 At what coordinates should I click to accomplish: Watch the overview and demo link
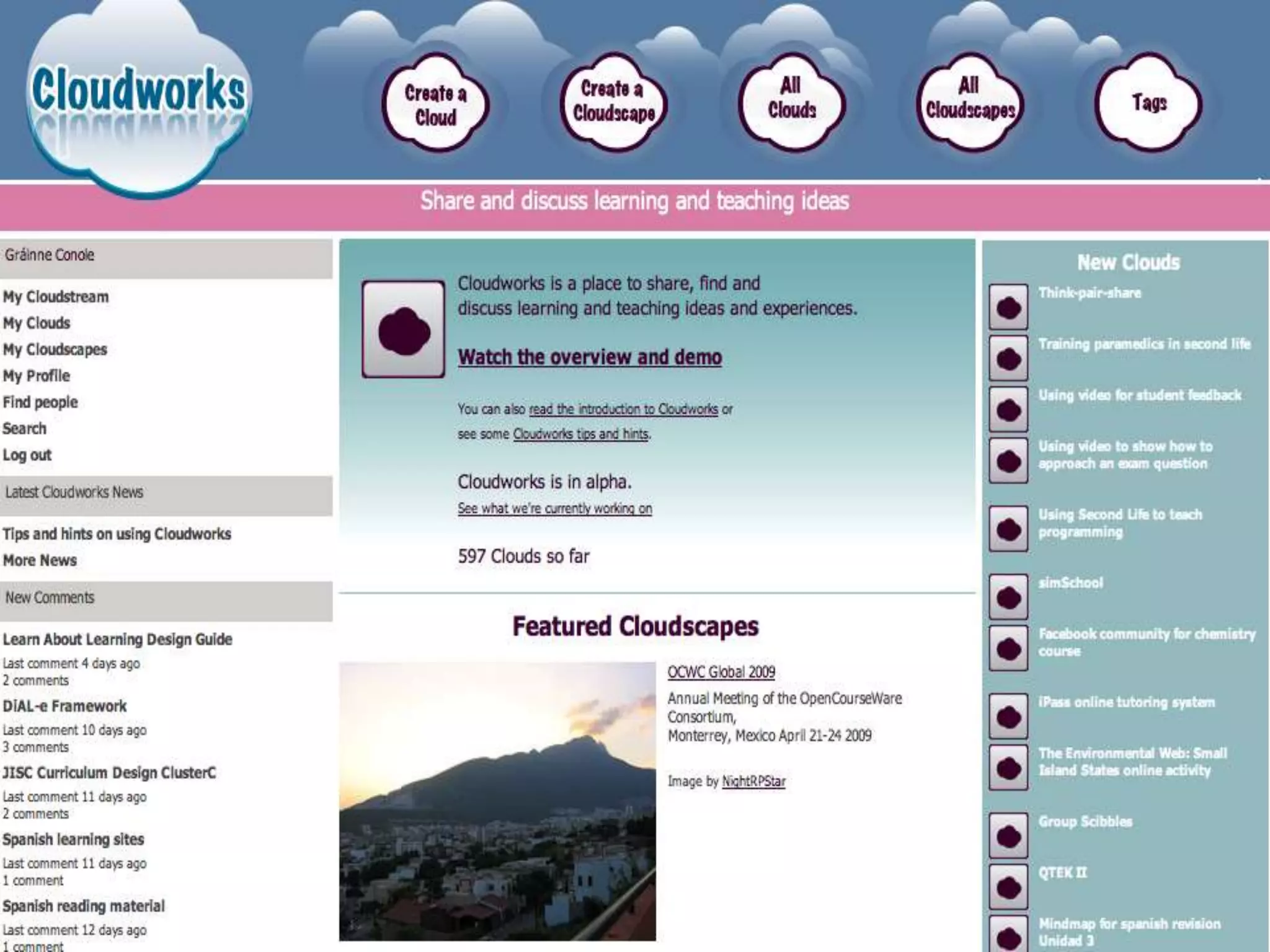589,357
